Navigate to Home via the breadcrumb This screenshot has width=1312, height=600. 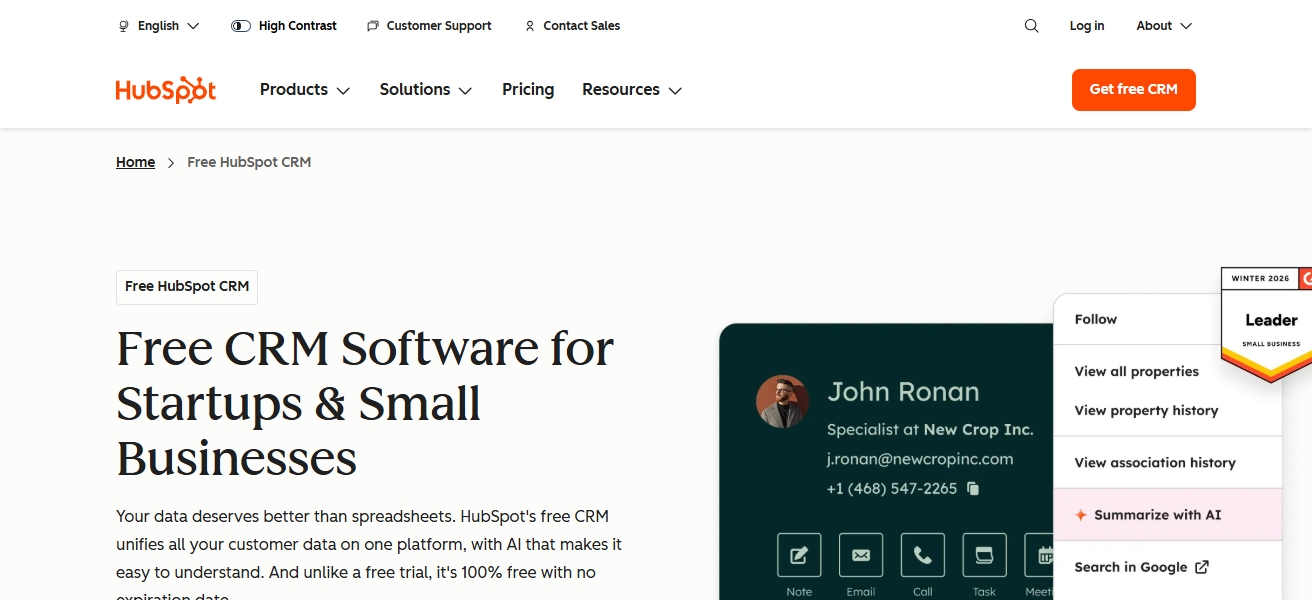click(x=135, y=161)
